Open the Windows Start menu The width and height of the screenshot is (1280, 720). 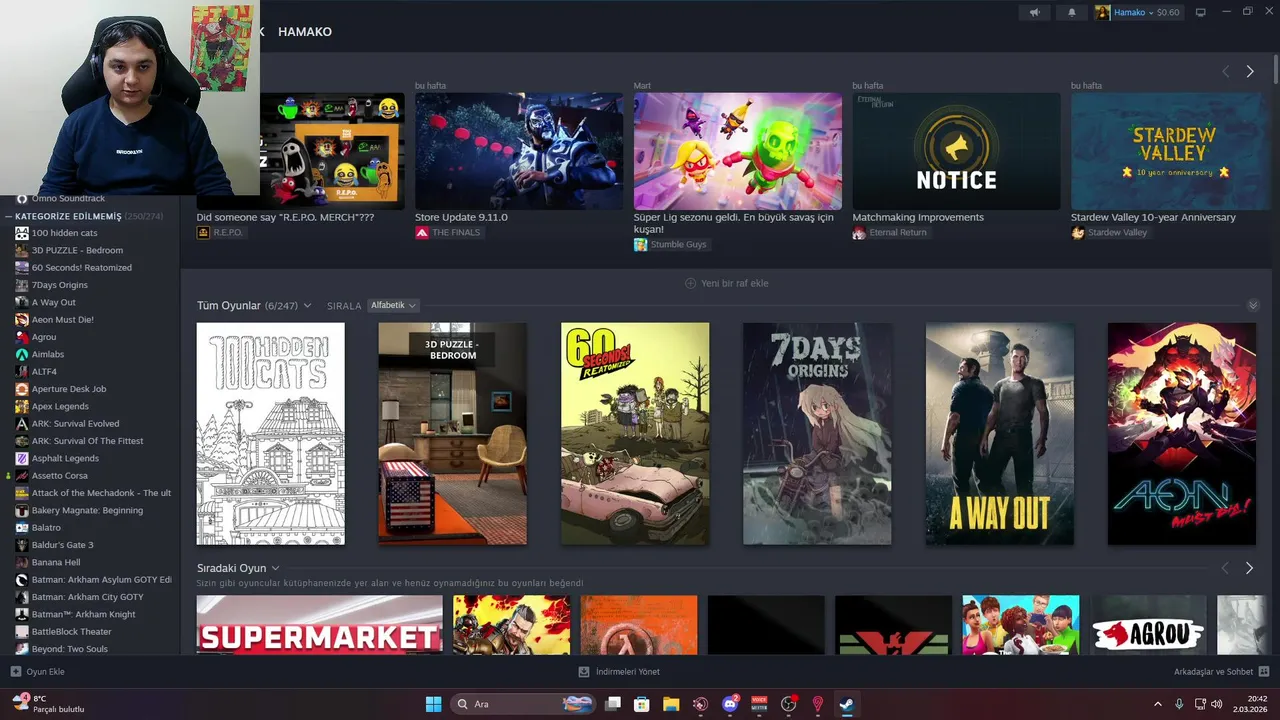tap(433, 704)
